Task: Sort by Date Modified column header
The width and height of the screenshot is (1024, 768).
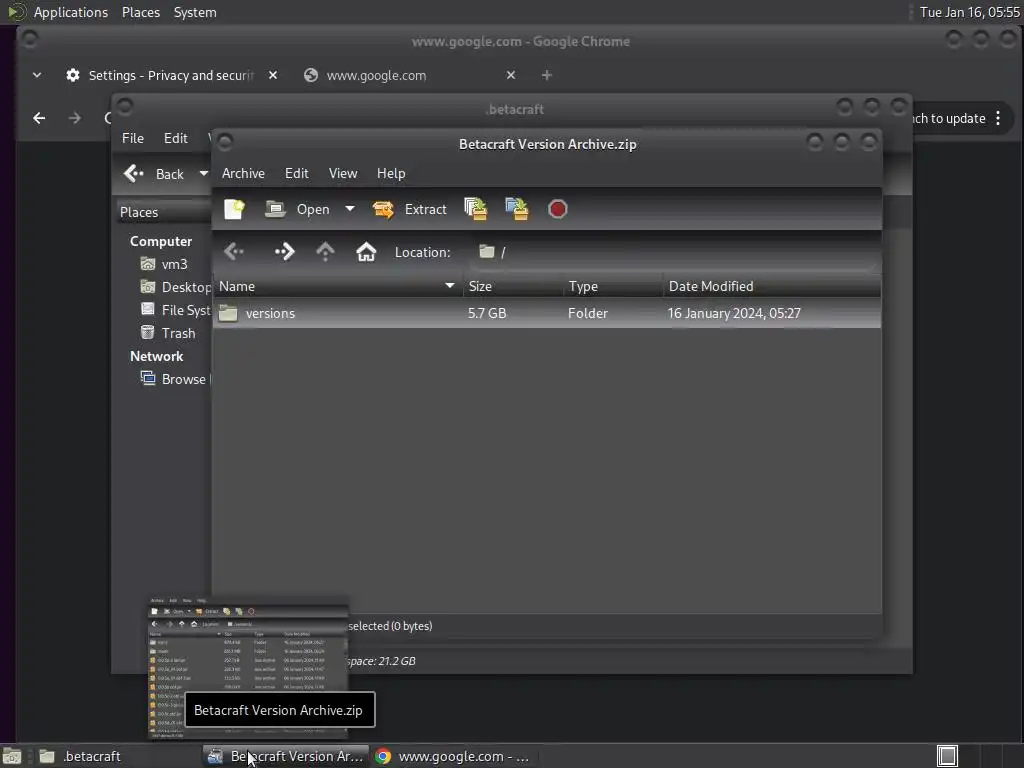Action: coord(772,286)
